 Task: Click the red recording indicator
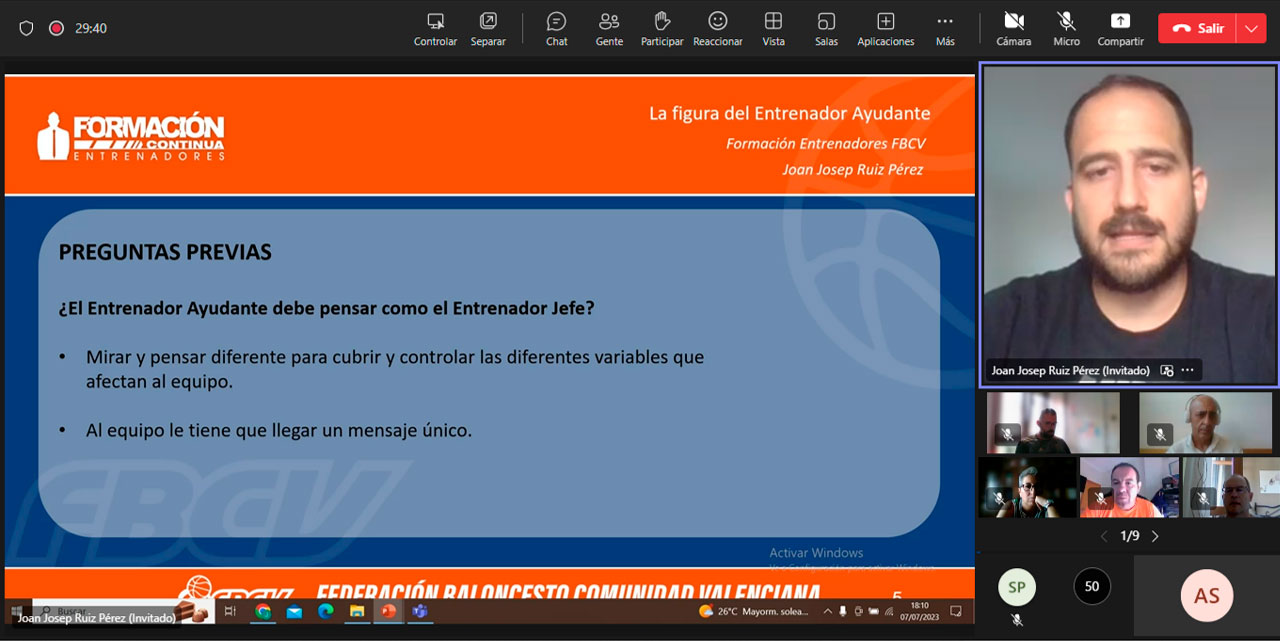[56, 28]
